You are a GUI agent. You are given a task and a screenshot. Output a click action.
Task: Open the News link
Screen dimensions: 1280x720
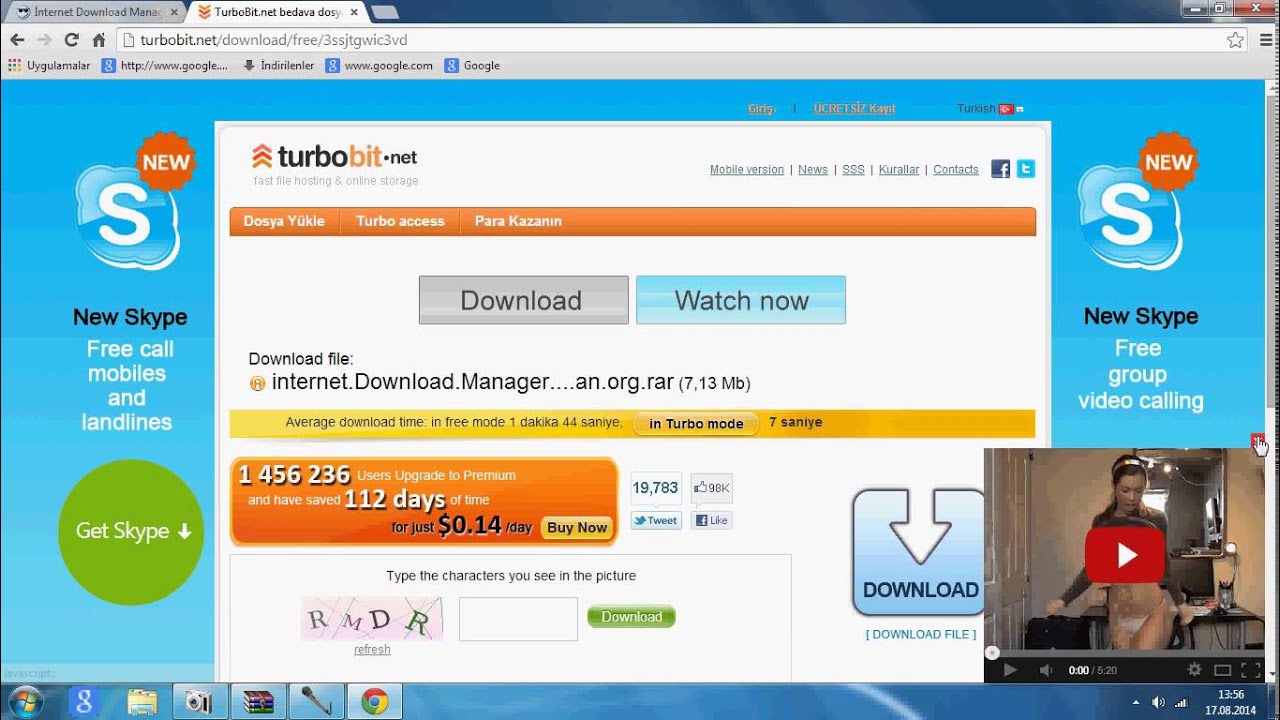click(813, 170)
